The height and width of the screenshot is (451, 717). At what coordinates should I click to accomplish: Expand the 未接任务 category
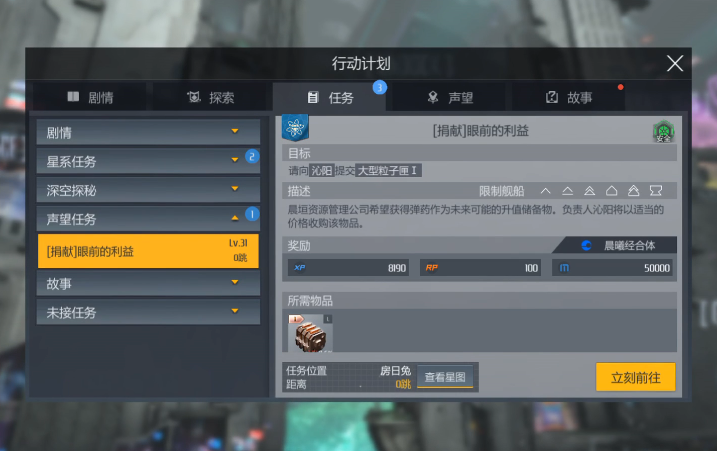coord(148,312)
